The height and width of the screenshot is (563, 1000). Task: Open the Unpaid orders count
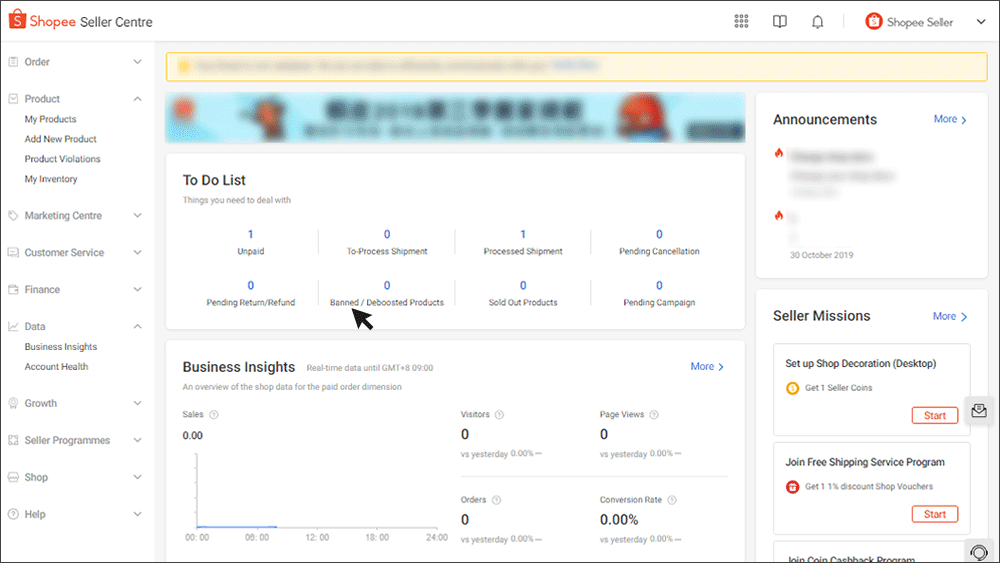pos(251,235)
